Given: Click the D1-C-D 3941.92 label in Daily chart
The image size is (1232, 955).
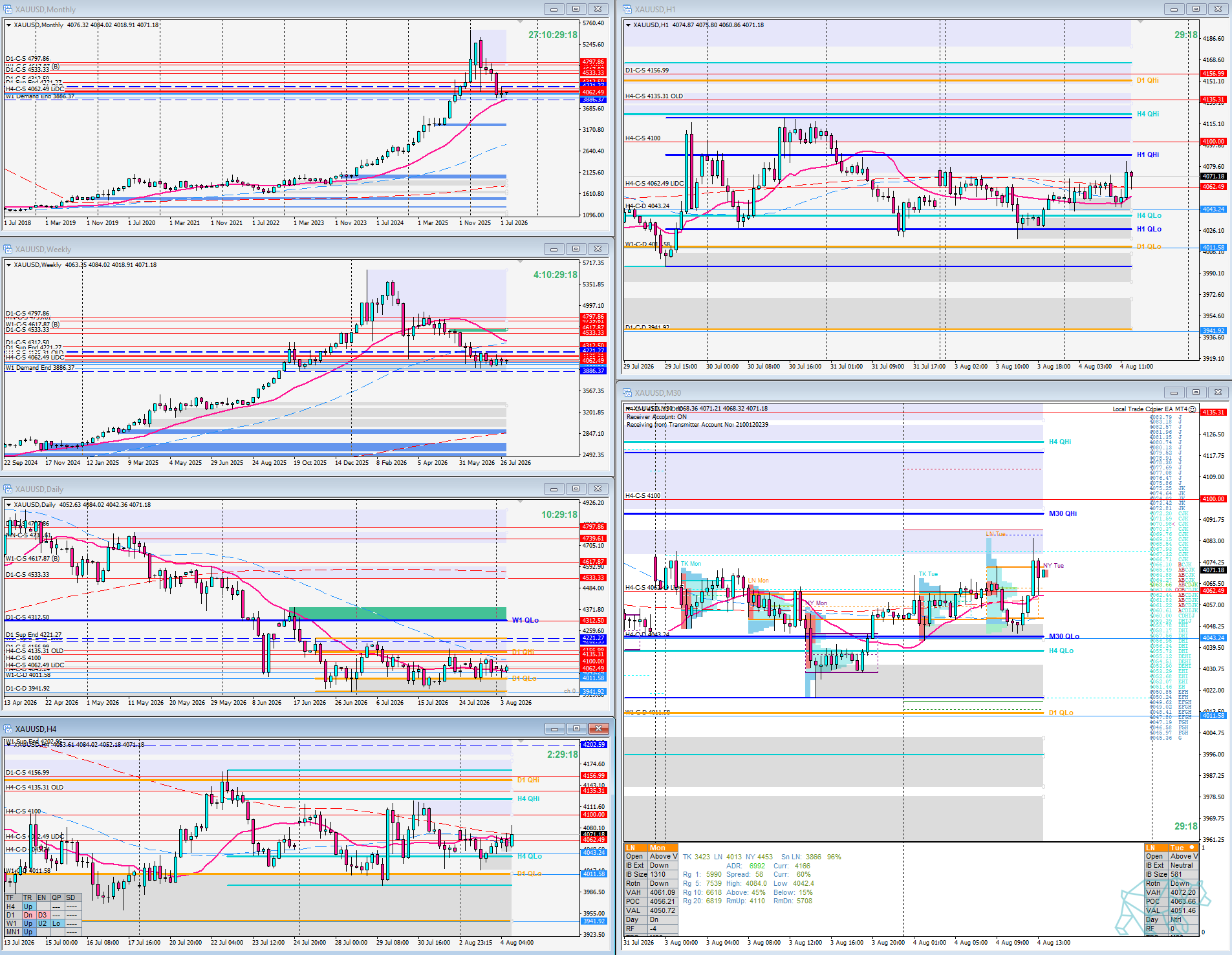Looking at the screenshot, I should pos(28,689).
